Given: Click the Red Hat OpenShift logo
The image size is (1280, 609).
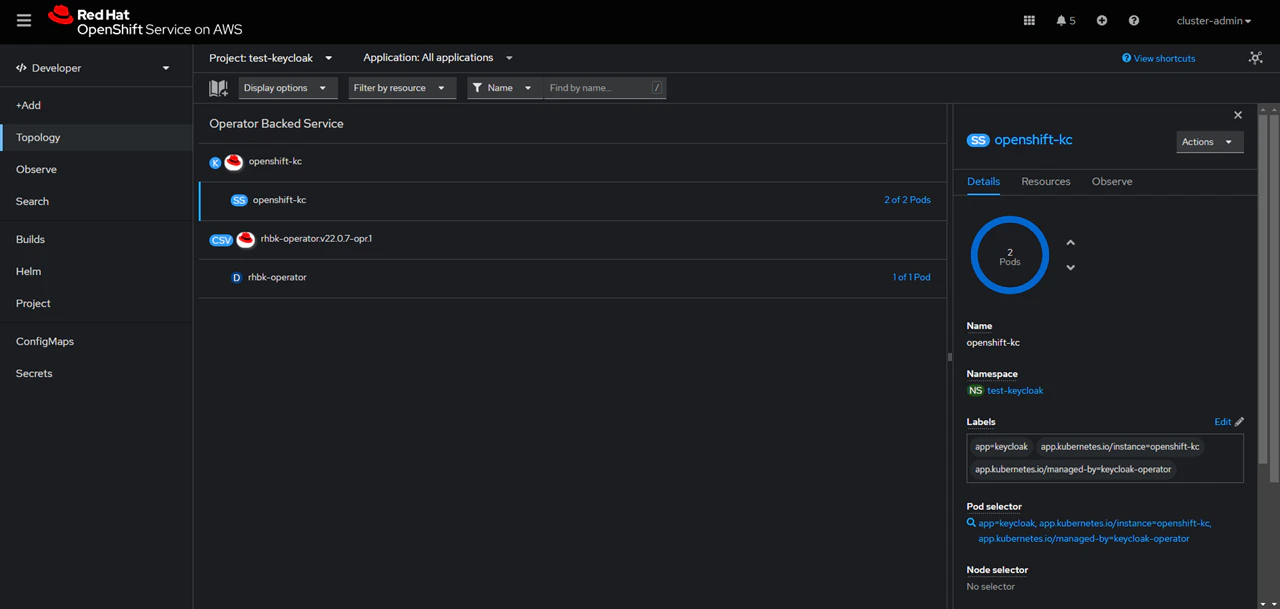Looking at the screenshot, I should 145,21.
